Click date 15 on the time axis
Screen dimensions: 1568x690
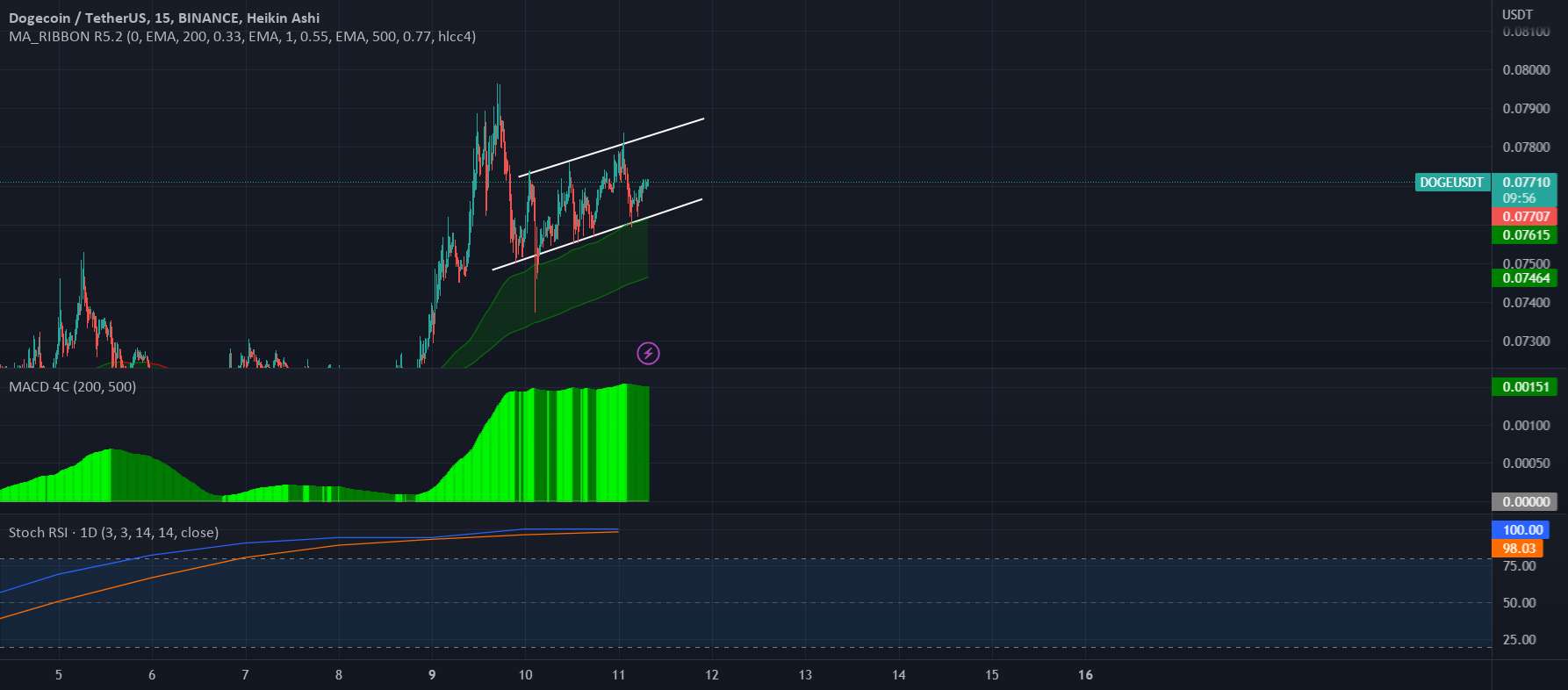pyautogui.click(x=992, y=675)
